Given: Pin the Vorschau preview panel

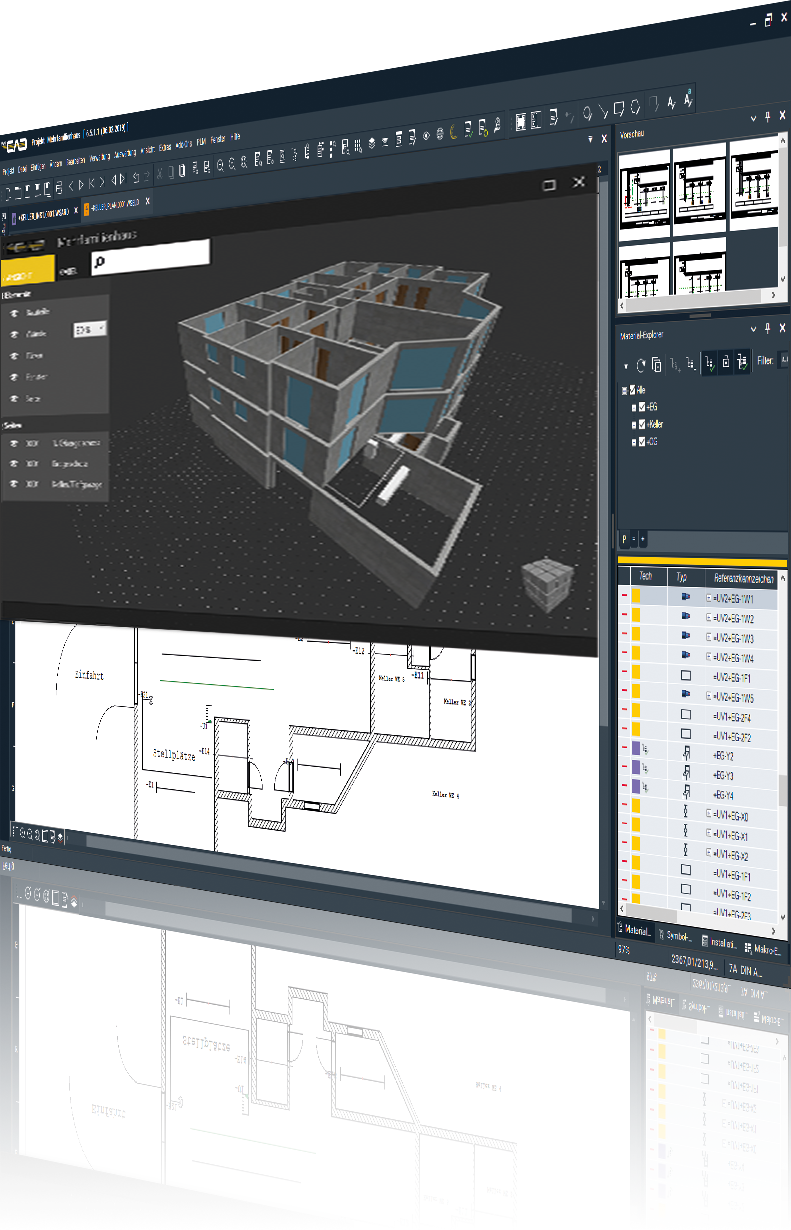Looking at the screenshot, I should point(767,117).
